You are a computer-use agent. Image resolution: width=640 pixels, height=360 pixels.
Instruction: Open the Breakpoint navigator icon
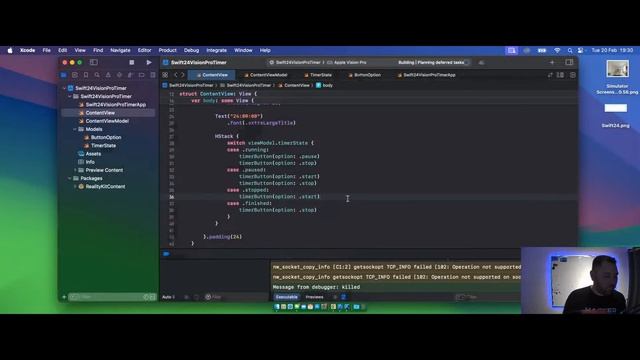pos(142,75)
